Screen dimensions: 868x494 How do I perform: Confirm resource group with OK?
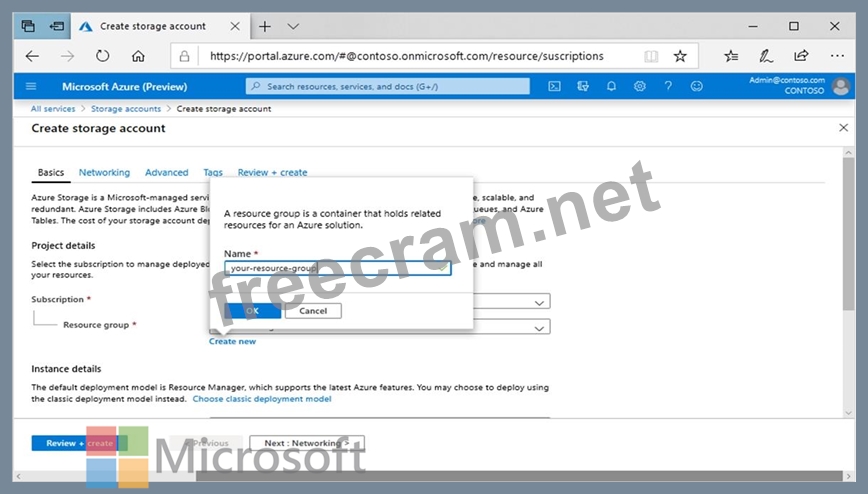tap(252, 311)
